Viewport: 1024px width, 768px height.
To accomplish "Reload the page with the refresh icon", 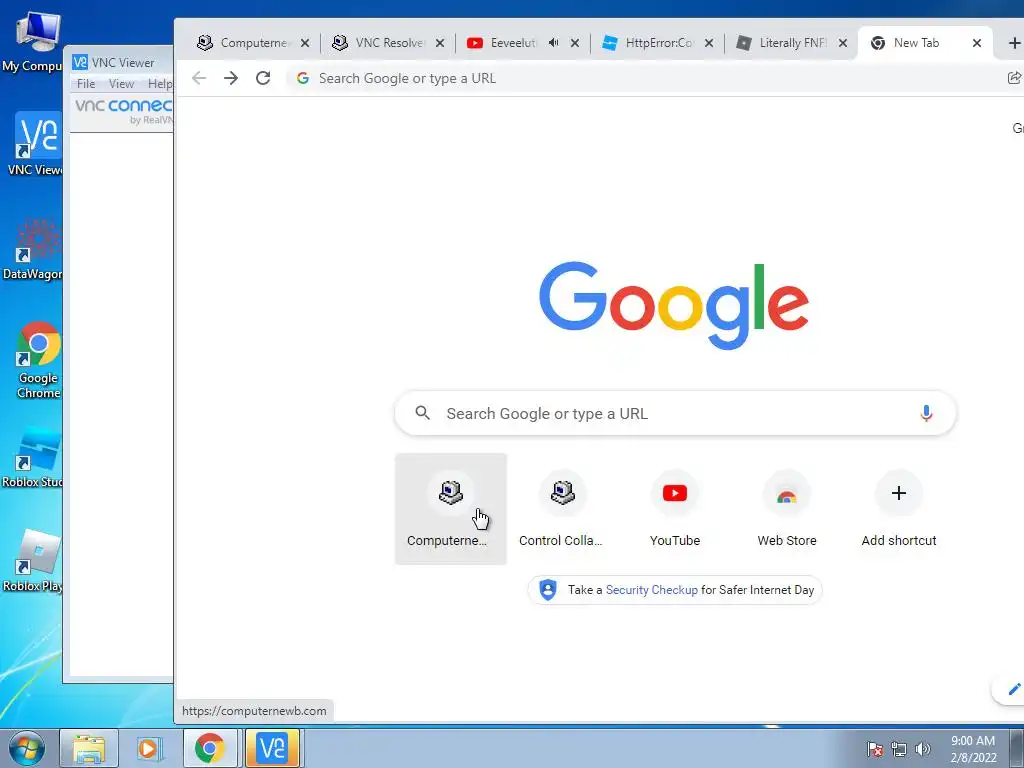I will [x=263, y=78].
